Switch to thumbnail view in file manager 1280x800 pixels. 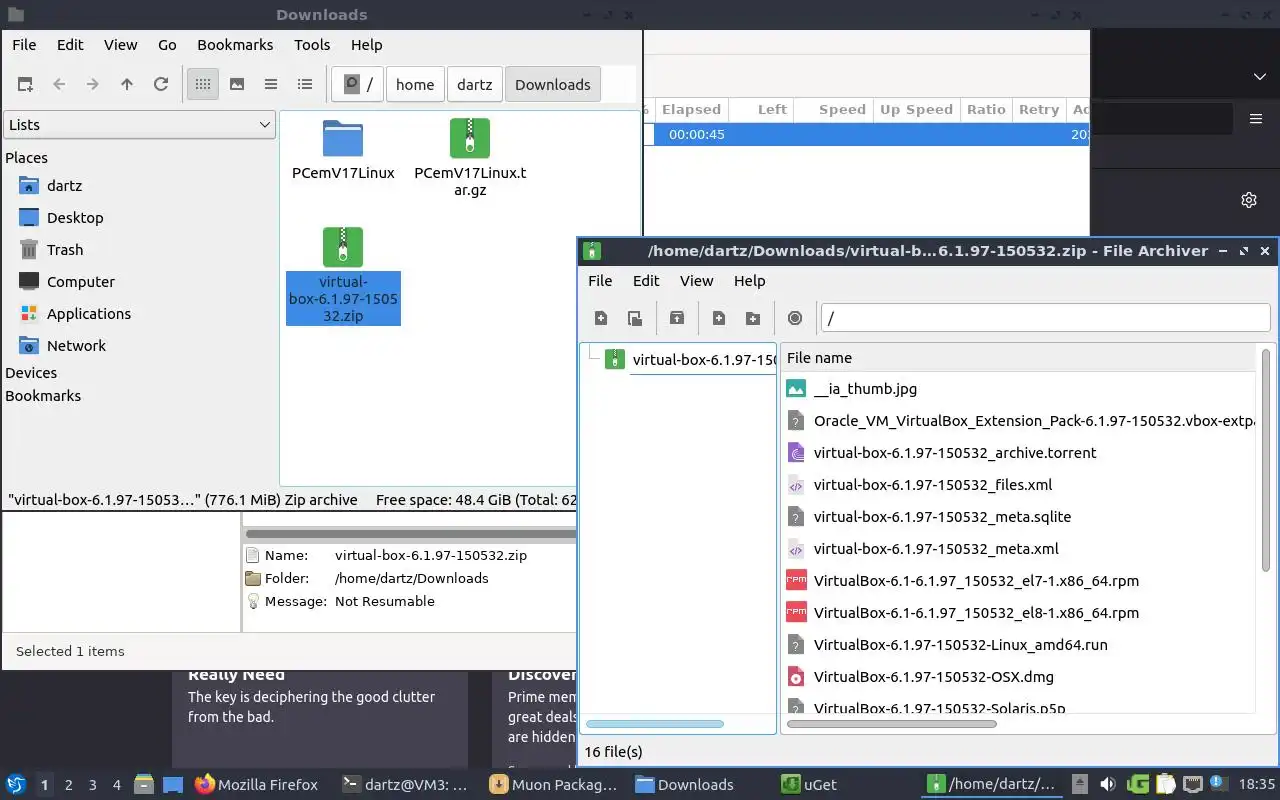(x=237, y=85)
